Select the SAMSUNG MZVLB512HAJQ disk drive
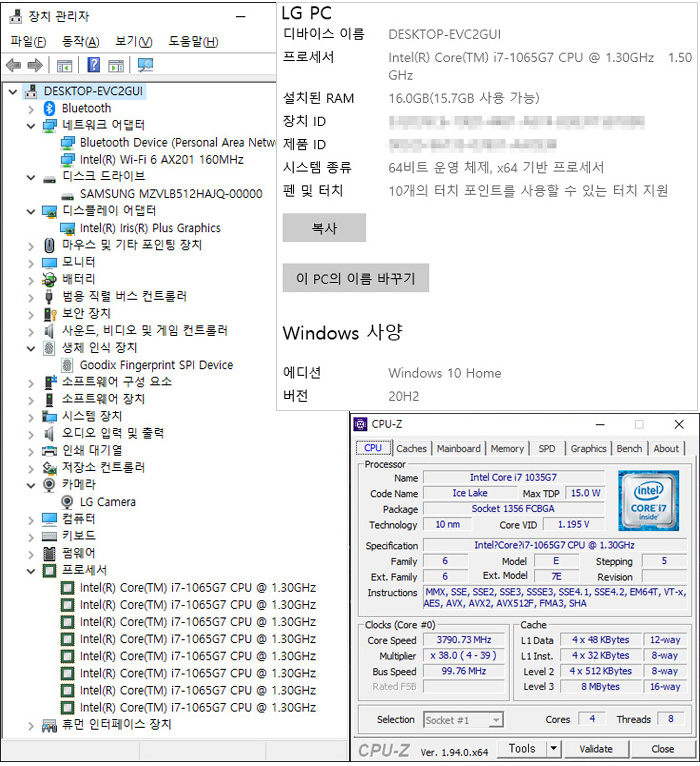The image size is (700, 766). click(170, 194)
